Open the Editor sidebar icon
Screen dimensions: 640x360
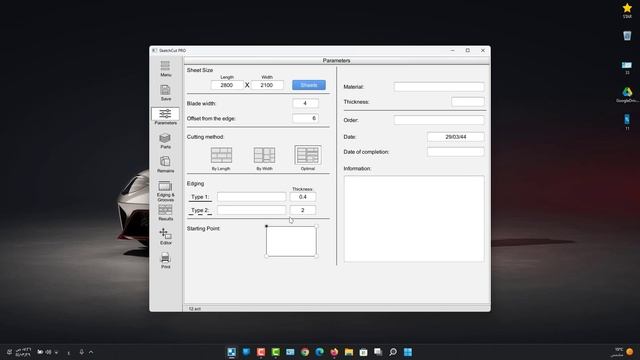pyautogui.click(x=165, y=236)
